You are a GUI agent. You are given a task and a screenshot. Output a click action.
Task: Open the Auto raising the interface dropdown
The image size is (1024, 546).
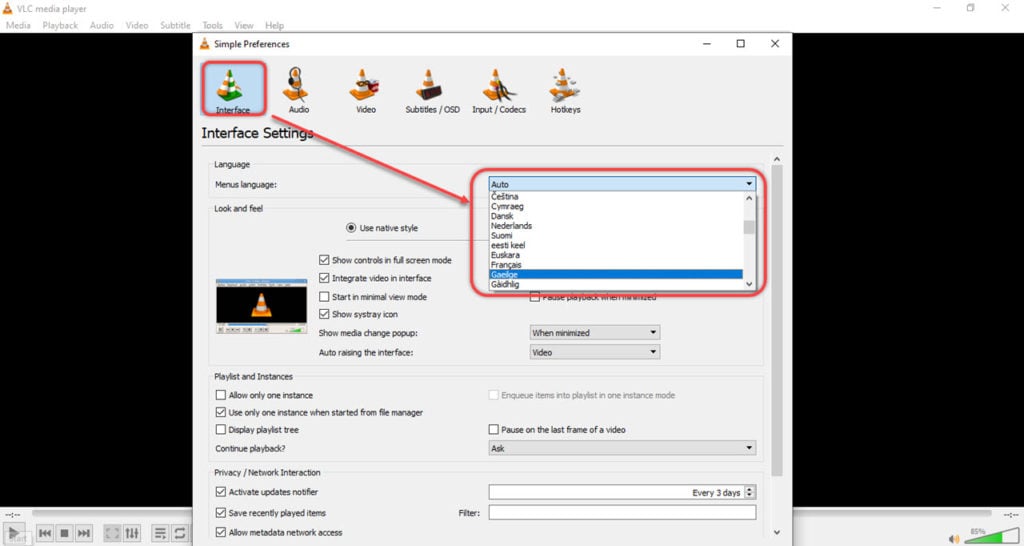point(594,352)
